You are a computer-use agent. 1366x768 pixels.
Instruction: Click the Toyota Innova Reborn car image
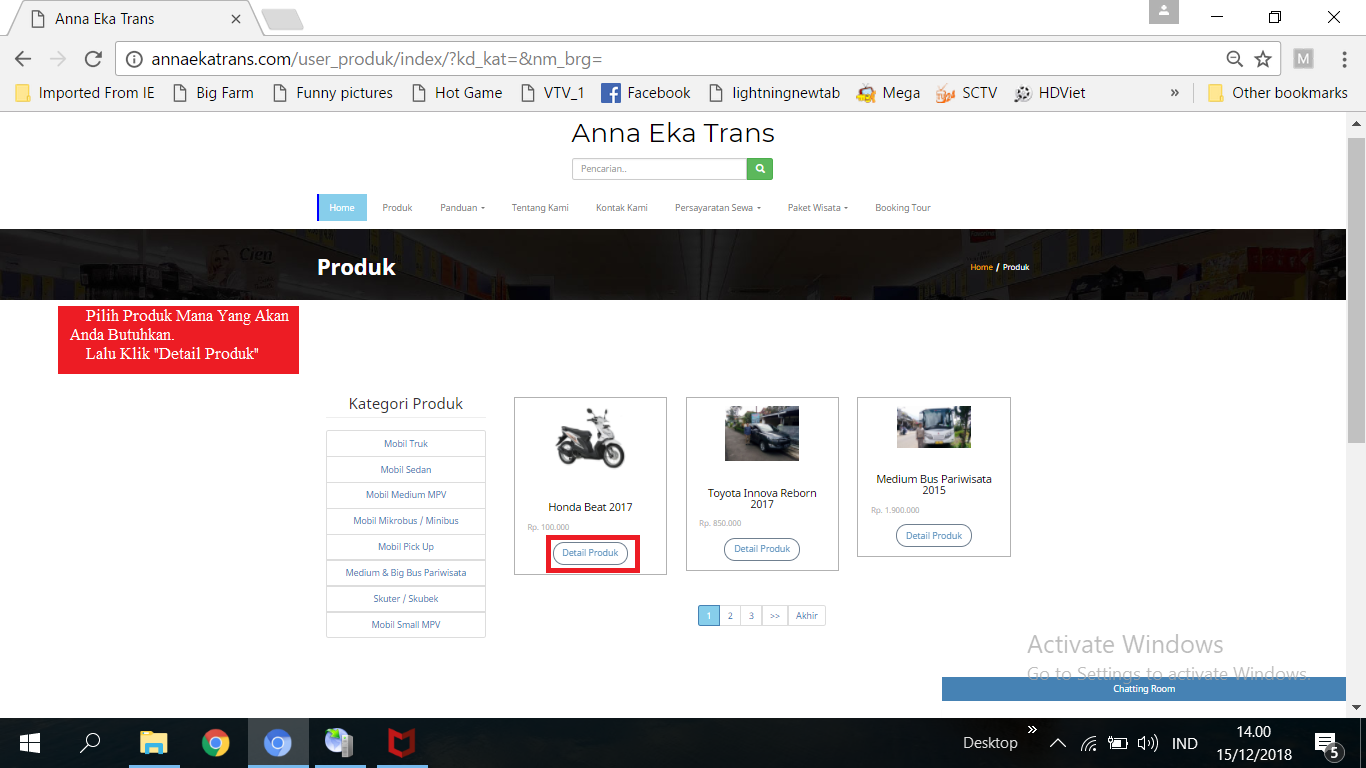[x=762, y=433]
